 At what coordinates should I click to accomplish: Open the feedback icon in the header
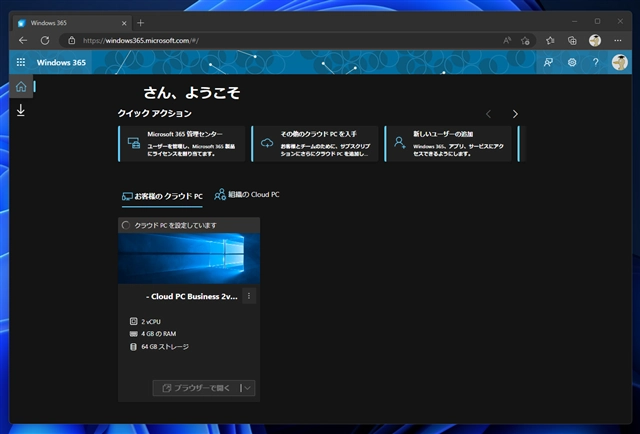pyautogui.click(x=548, y=62)
